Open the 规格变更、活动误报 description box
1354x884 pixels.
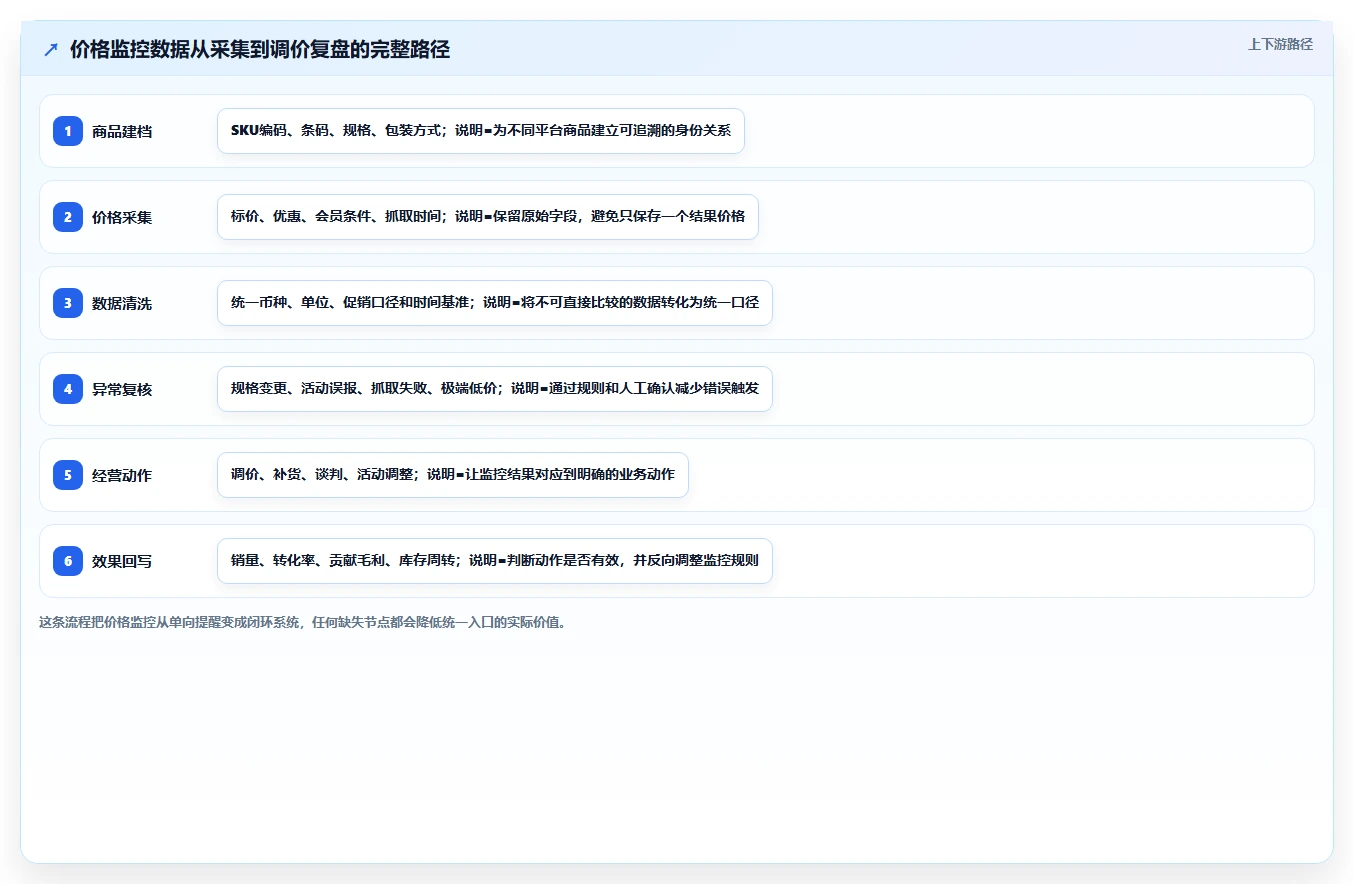[495, 389]
